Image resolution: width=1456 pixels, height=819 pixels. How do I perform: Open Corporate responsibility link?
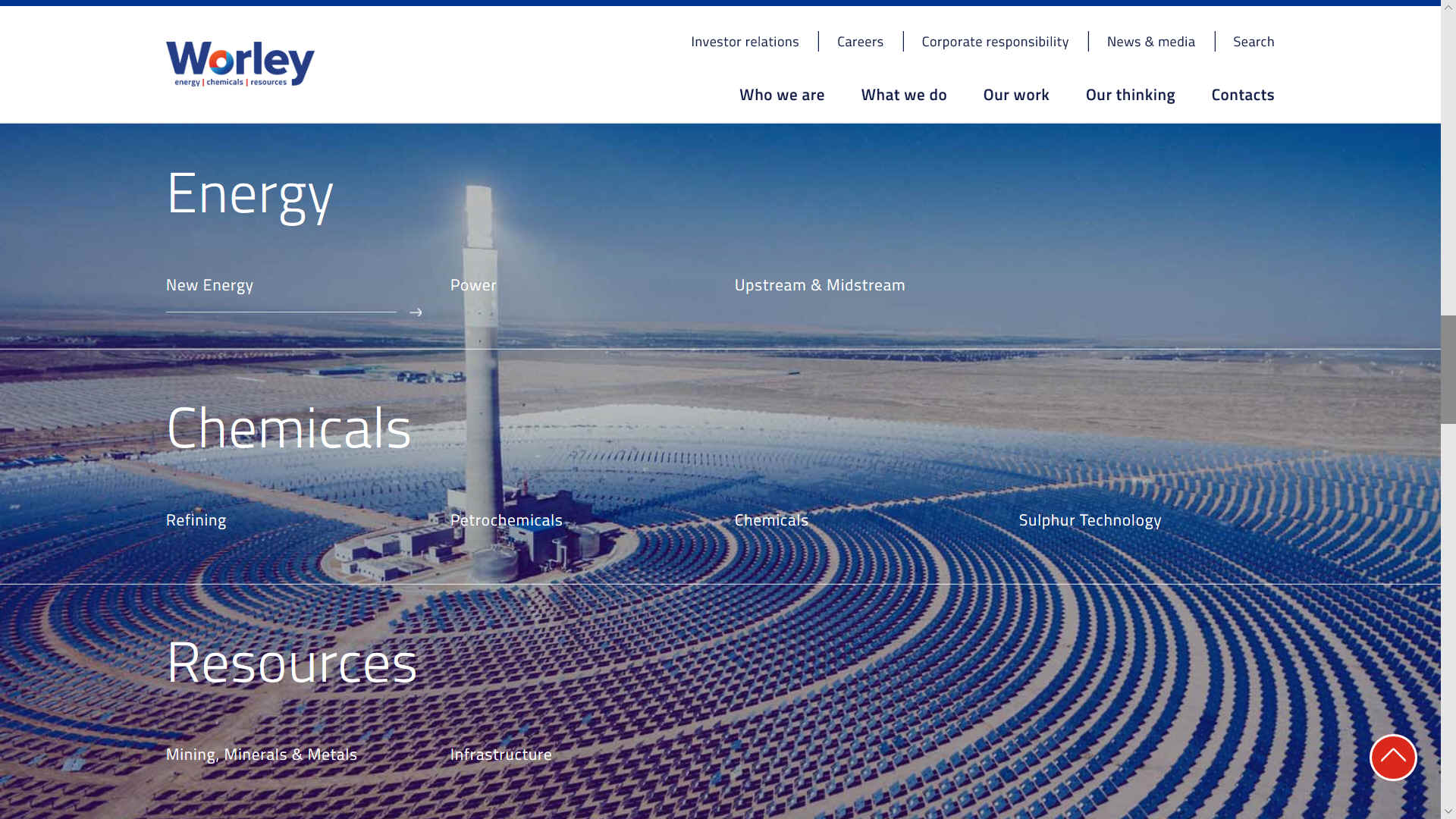point(995,42)
